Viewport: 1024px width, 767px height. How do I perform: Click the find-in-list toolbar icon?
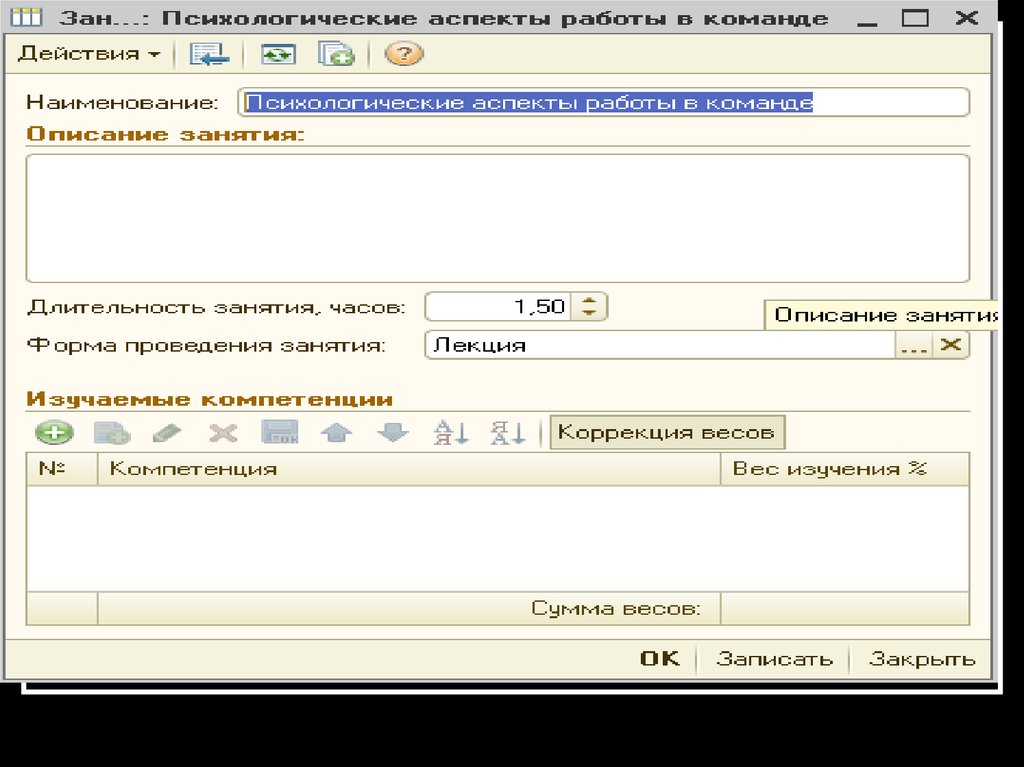209,54
